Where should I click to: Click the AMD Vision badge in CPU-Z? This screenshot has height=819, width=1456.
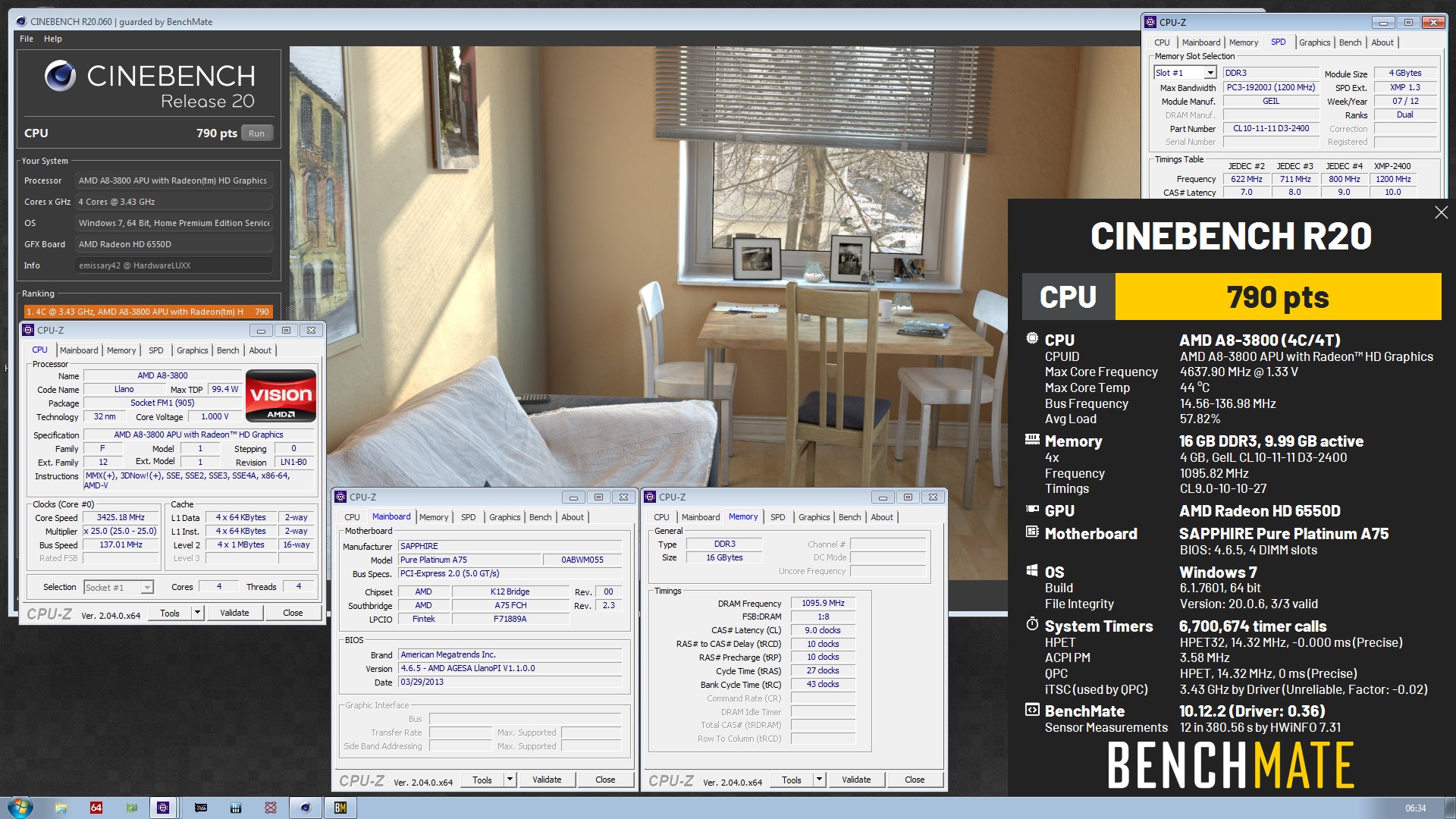pyautogui.click(x=281, y=395)
